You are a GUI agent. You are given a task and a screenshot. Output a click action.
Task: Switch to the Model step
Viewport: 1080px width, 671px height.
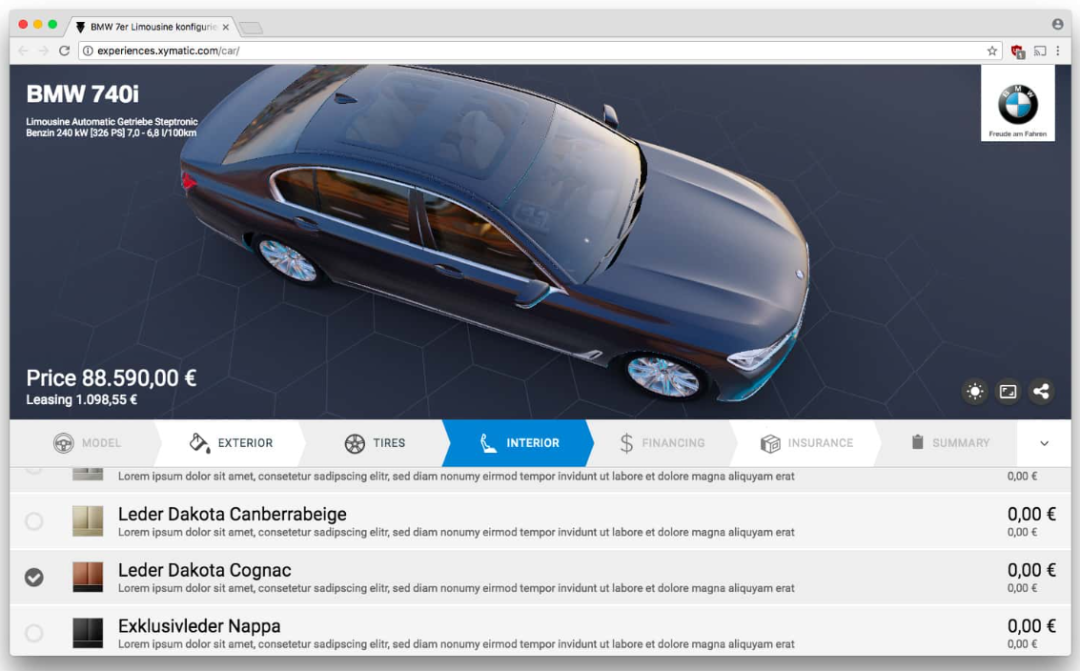click(x=87, y=443)
